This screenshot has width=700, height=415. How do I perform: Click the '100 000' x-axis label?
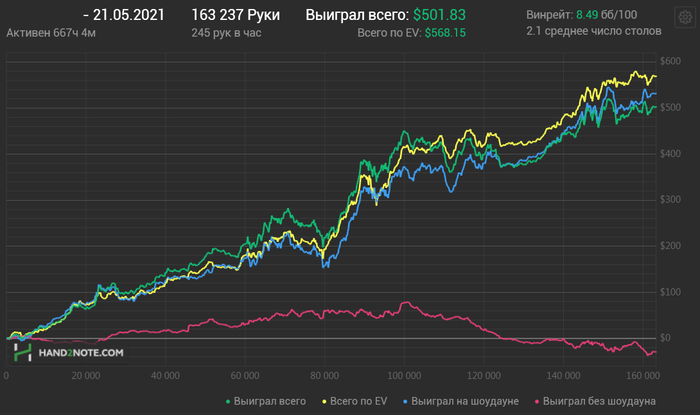point(404,376)
